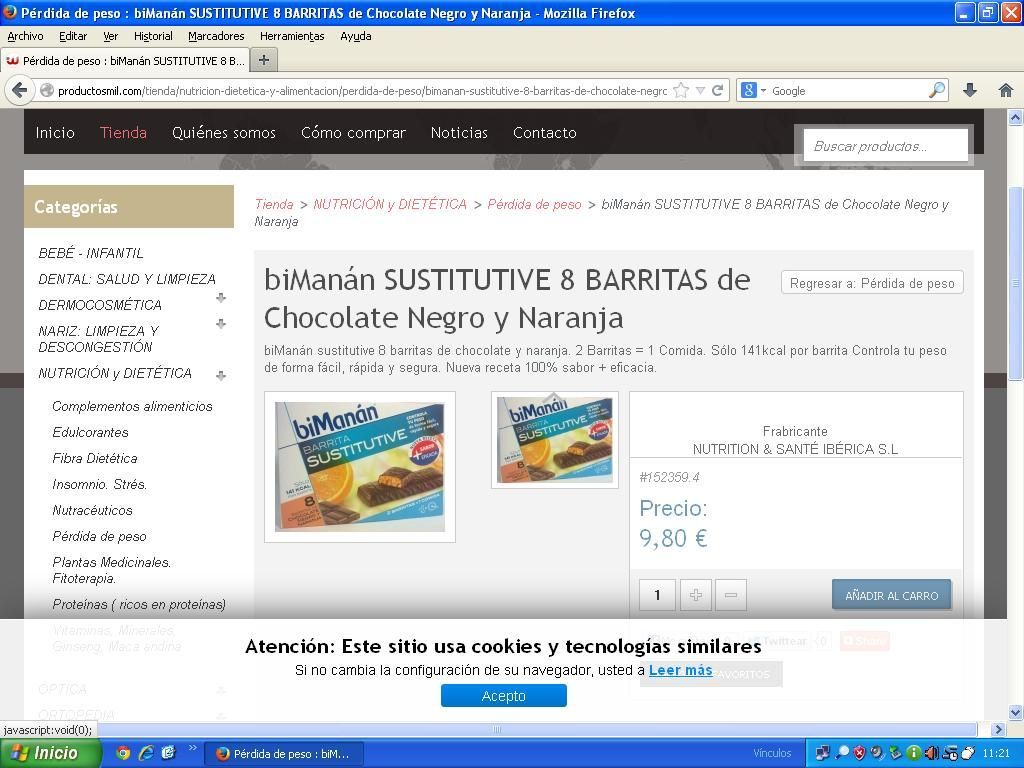Open the BEBÉ - INFANTIL category
1024x768 pixels.
tap(91, 253)
